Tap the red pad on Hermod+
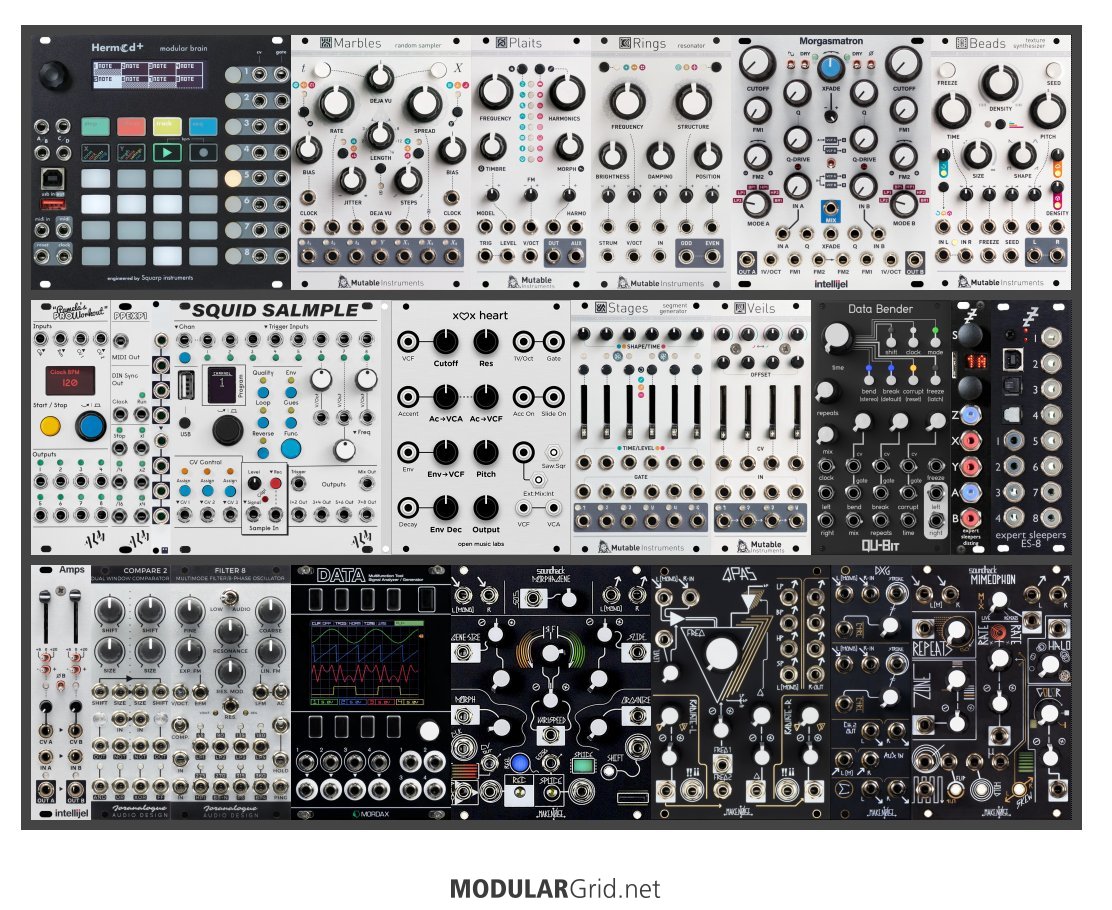 coord(131,126)
